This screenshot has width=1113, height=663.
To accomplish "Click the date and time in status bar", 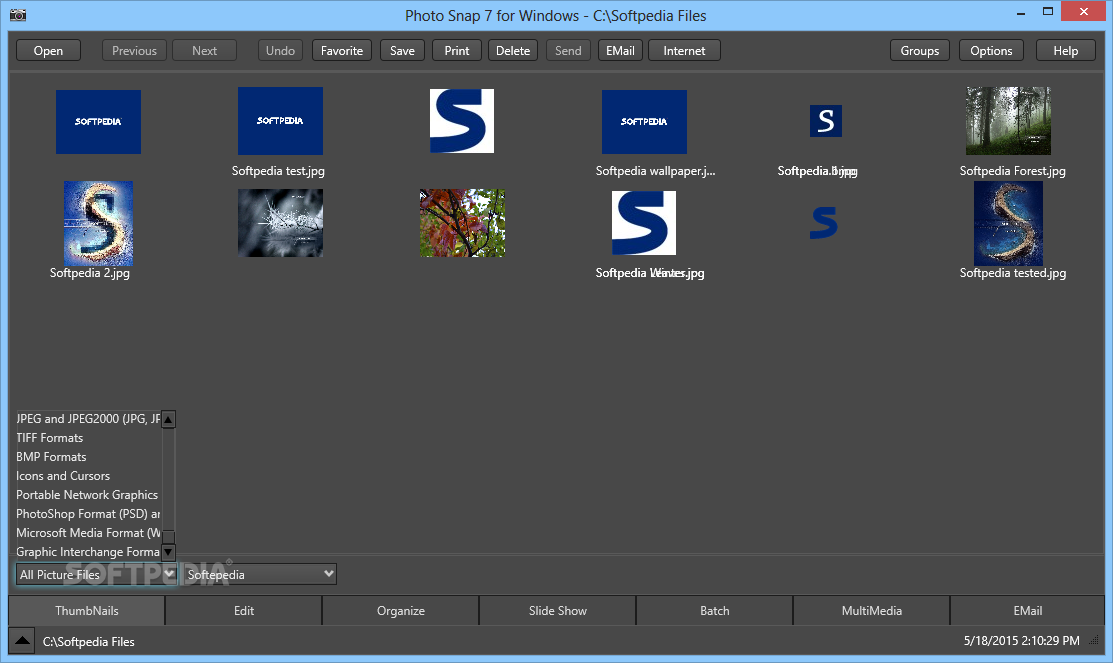I will [x=1021, y=641].
